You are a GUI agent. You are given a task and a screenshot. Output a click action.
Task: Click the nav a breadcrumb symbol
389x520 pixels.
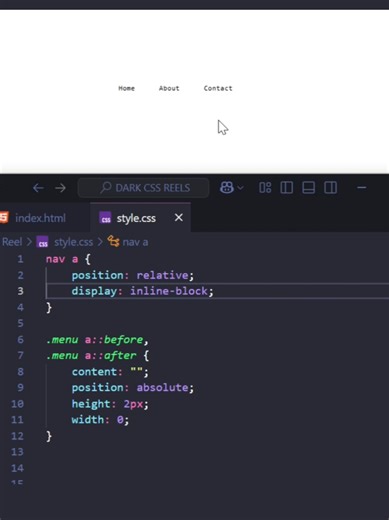[x=135, y=242]
